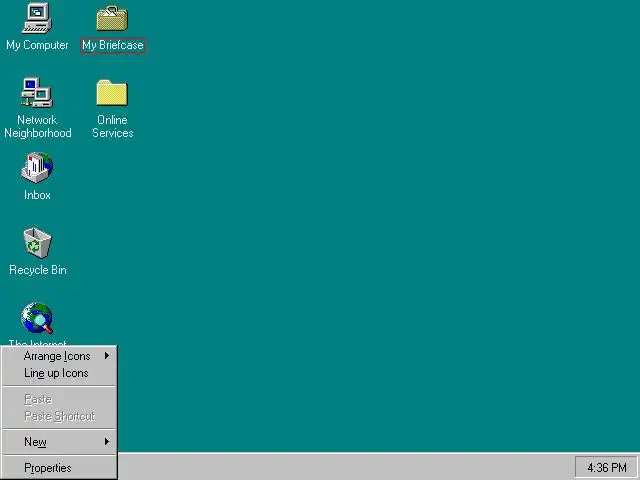Click the Recycle Bin label text

tap(38, 270)
